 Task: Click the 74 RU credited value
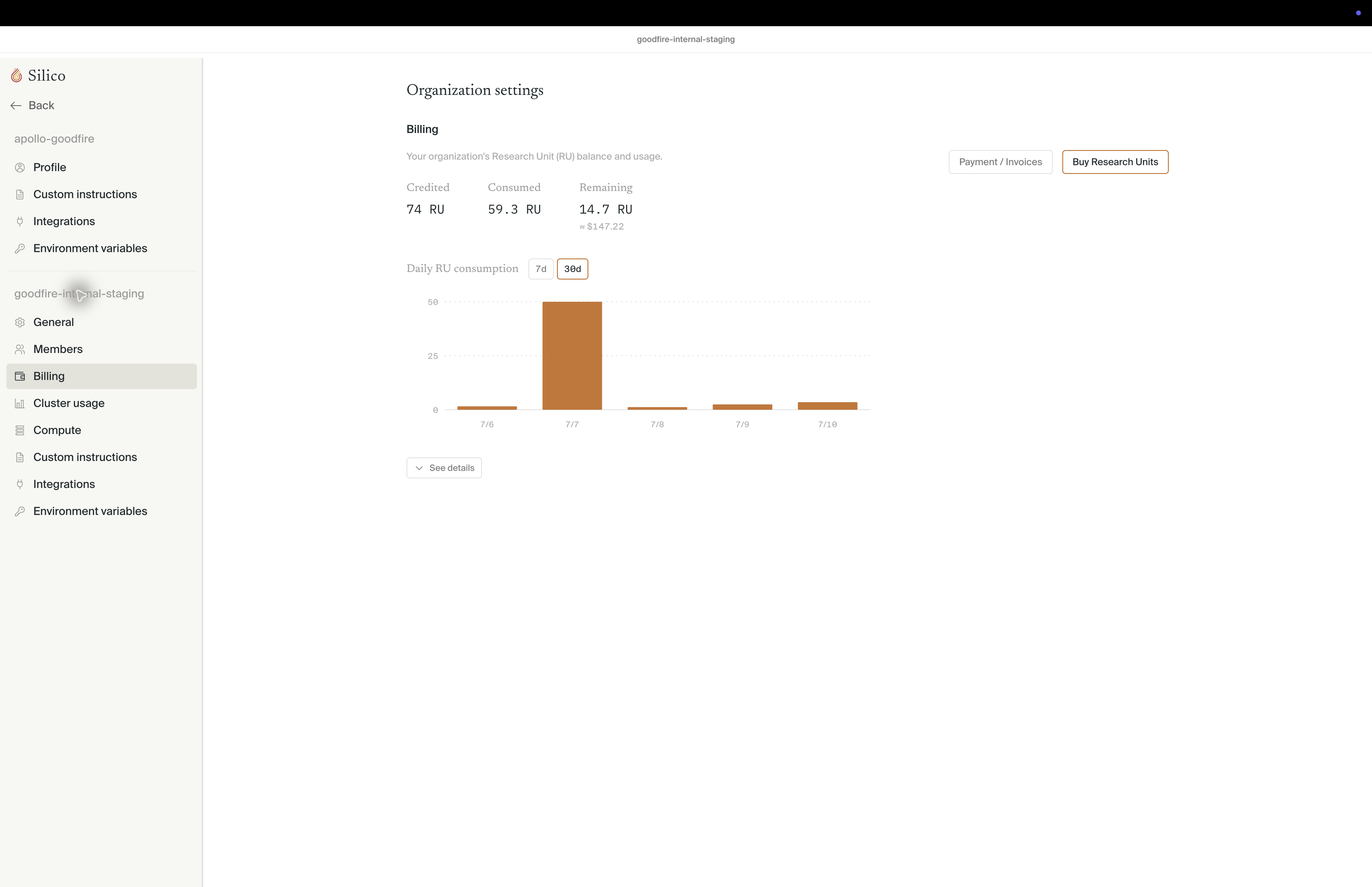425,210
